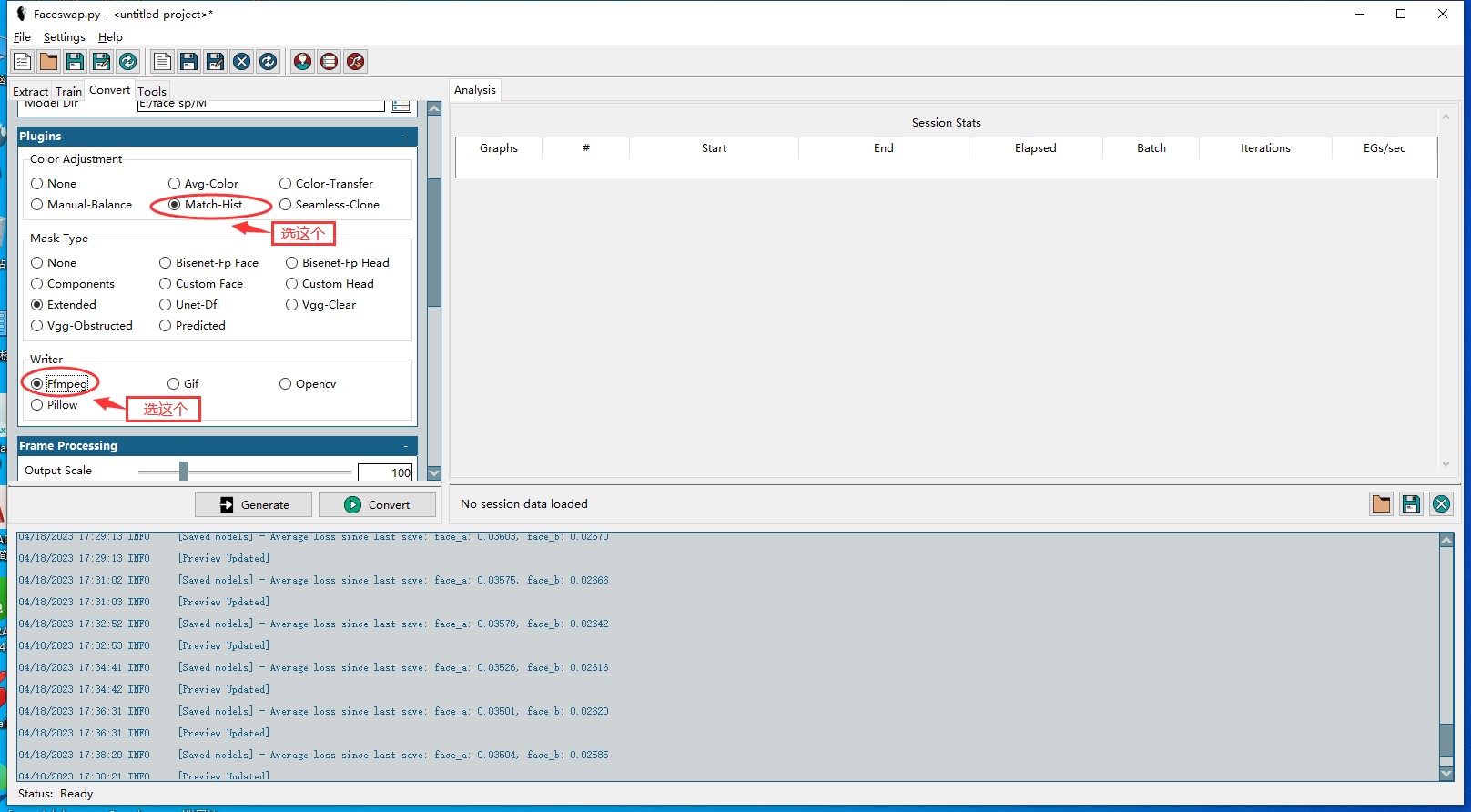This screenshot has height=812, width=1471.
Task: Click the red Extract person icon in toolbar
Action: coord(302,61)
